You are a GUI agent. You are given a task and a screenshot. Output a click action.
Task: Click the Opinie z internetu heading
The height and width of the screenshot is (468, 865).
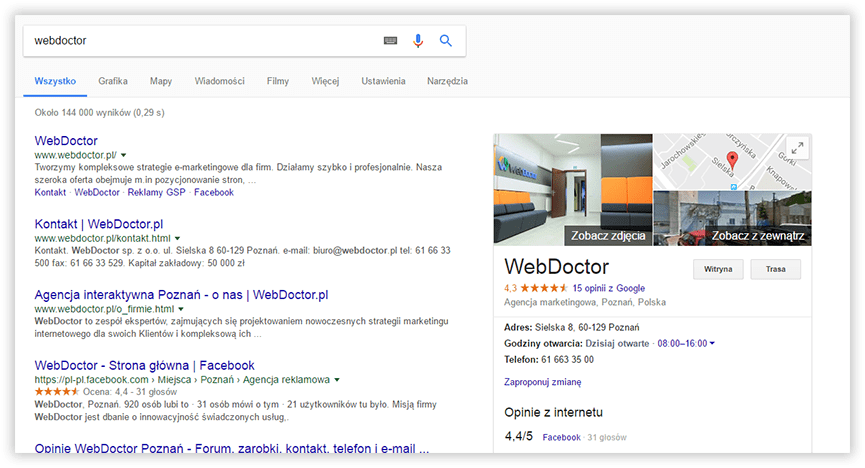pyautogui.click(x=553, y=412)
